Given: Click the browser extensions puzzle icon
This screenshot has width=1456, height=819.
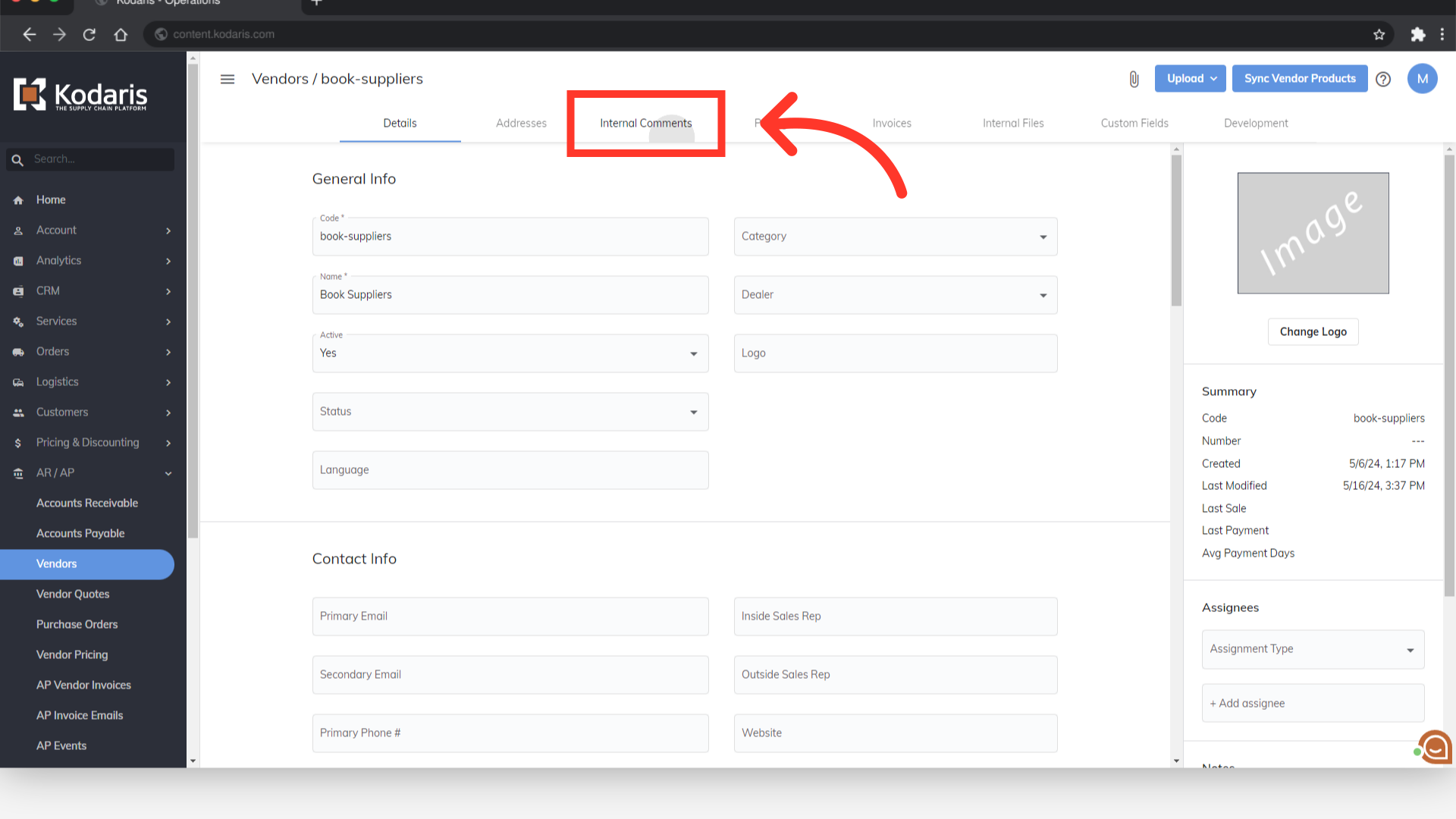Looking at the screenshot, I should [x=1417, y=34].
